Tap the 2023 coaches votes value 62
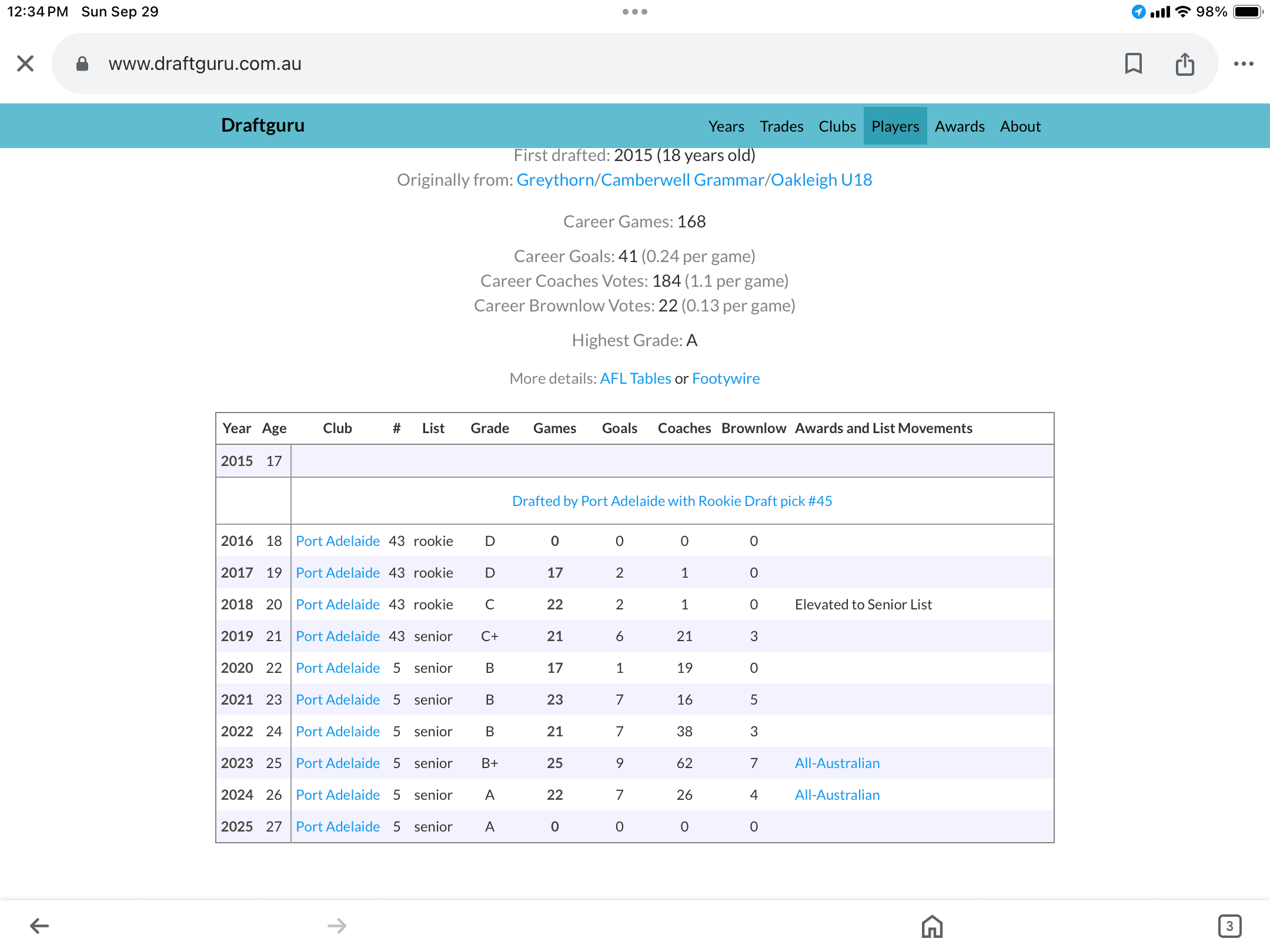The height and width of the screenshot is (952, 1270). 684,763
